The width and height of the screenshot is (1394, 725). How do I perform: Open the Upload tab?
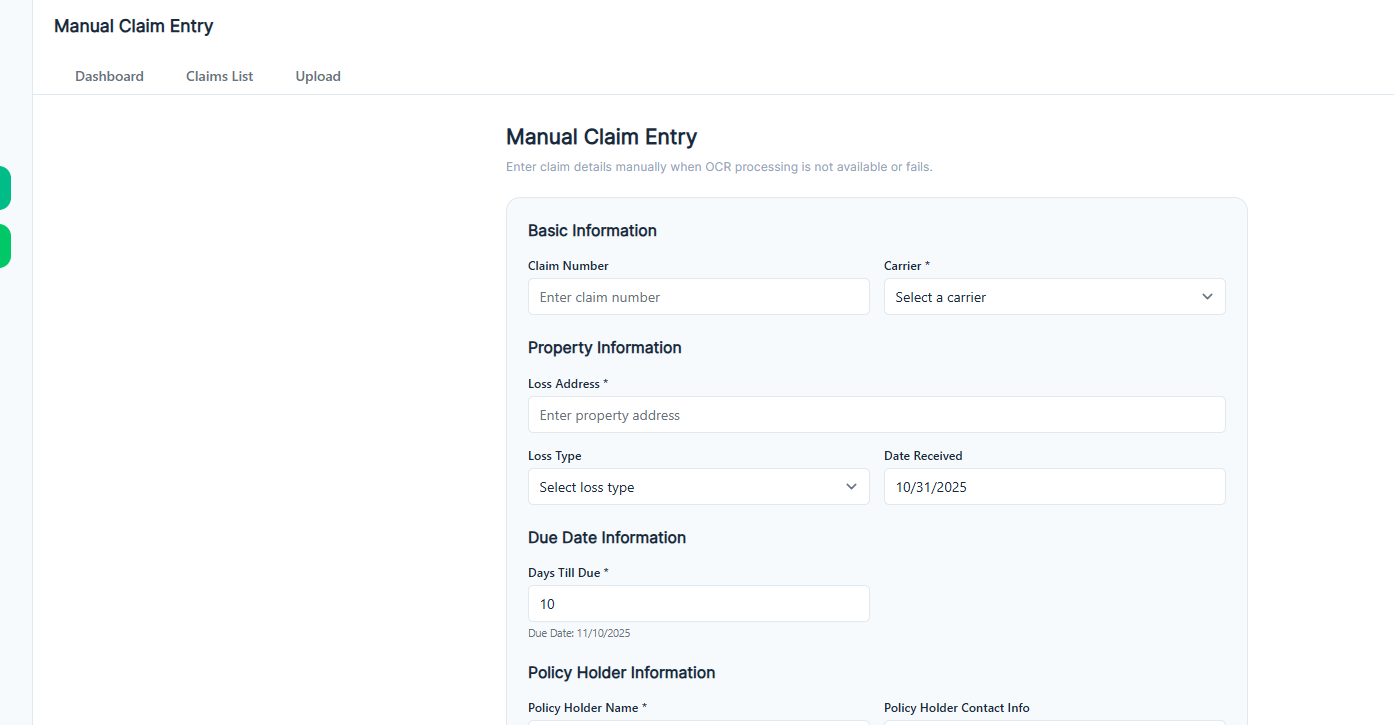pyautogui.click(x=318, y=75)
